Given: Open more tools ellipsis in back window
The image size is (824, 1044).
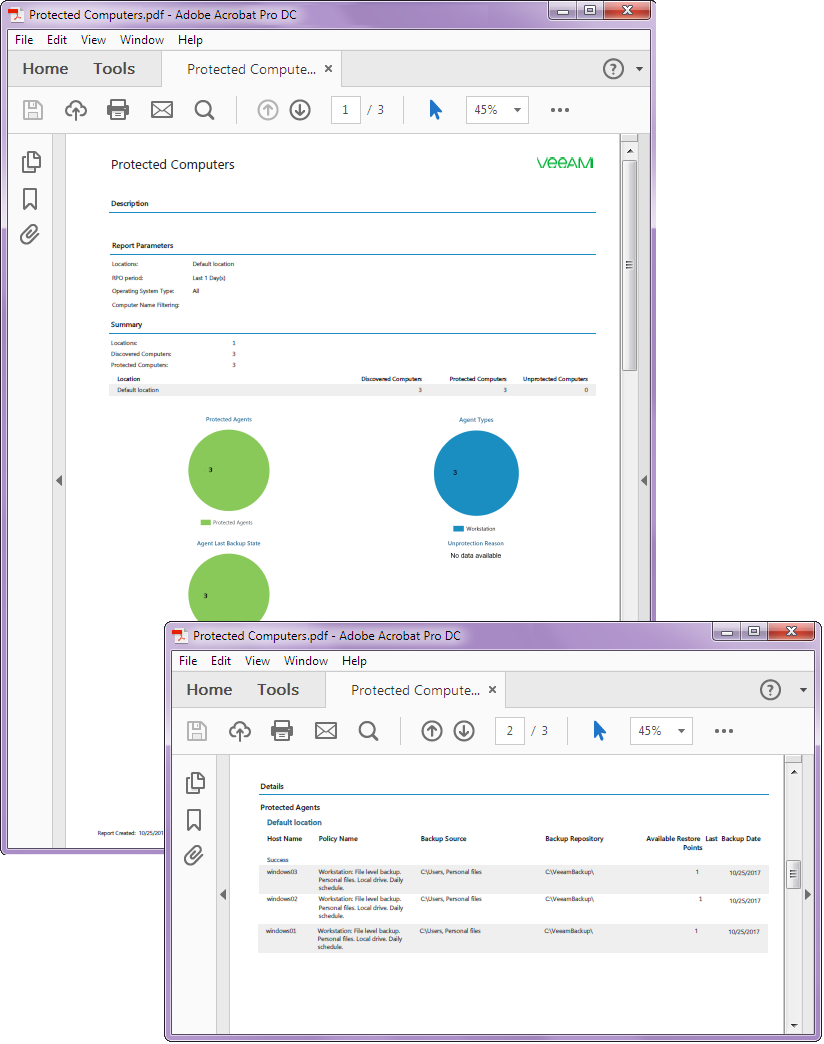Looking at the screenshot, I should pyautogui.click(x=560, y=110).
